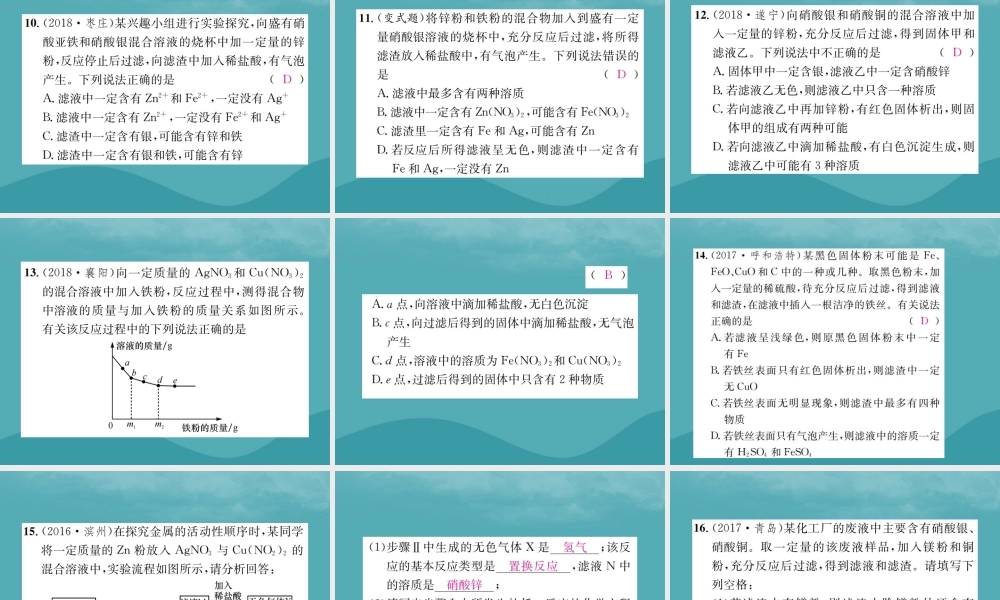
Task: Open the slide thumbnail with question 16
Action: pos(835,536)
